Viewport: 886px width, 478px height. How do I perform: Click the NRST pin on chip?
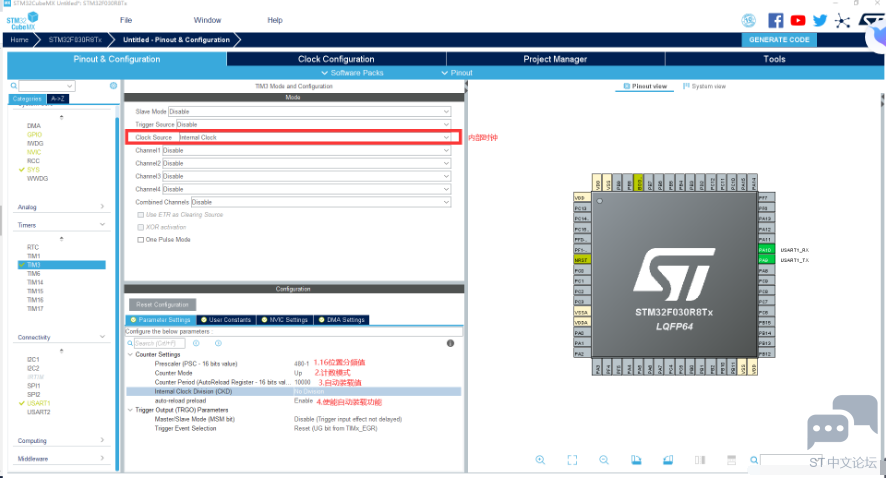tap(581, 260)
